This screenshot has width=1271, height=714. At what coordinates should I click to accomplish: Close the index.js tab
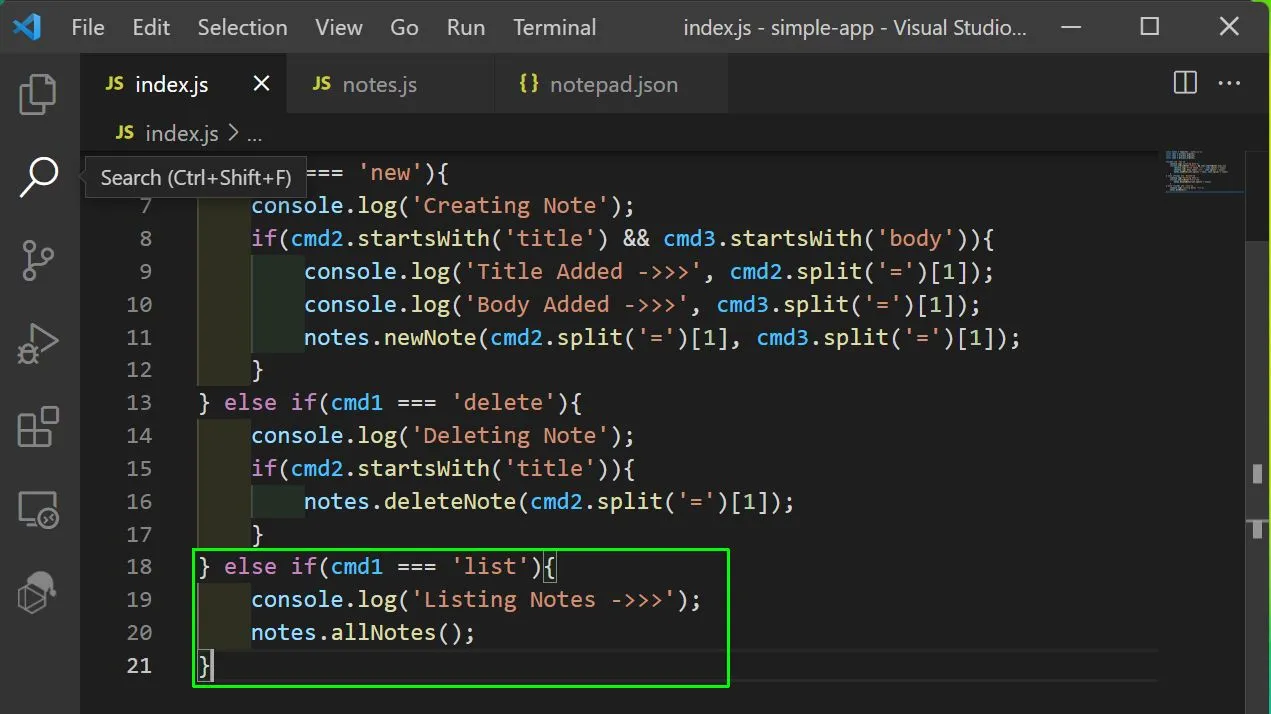(x=261, y=84)
